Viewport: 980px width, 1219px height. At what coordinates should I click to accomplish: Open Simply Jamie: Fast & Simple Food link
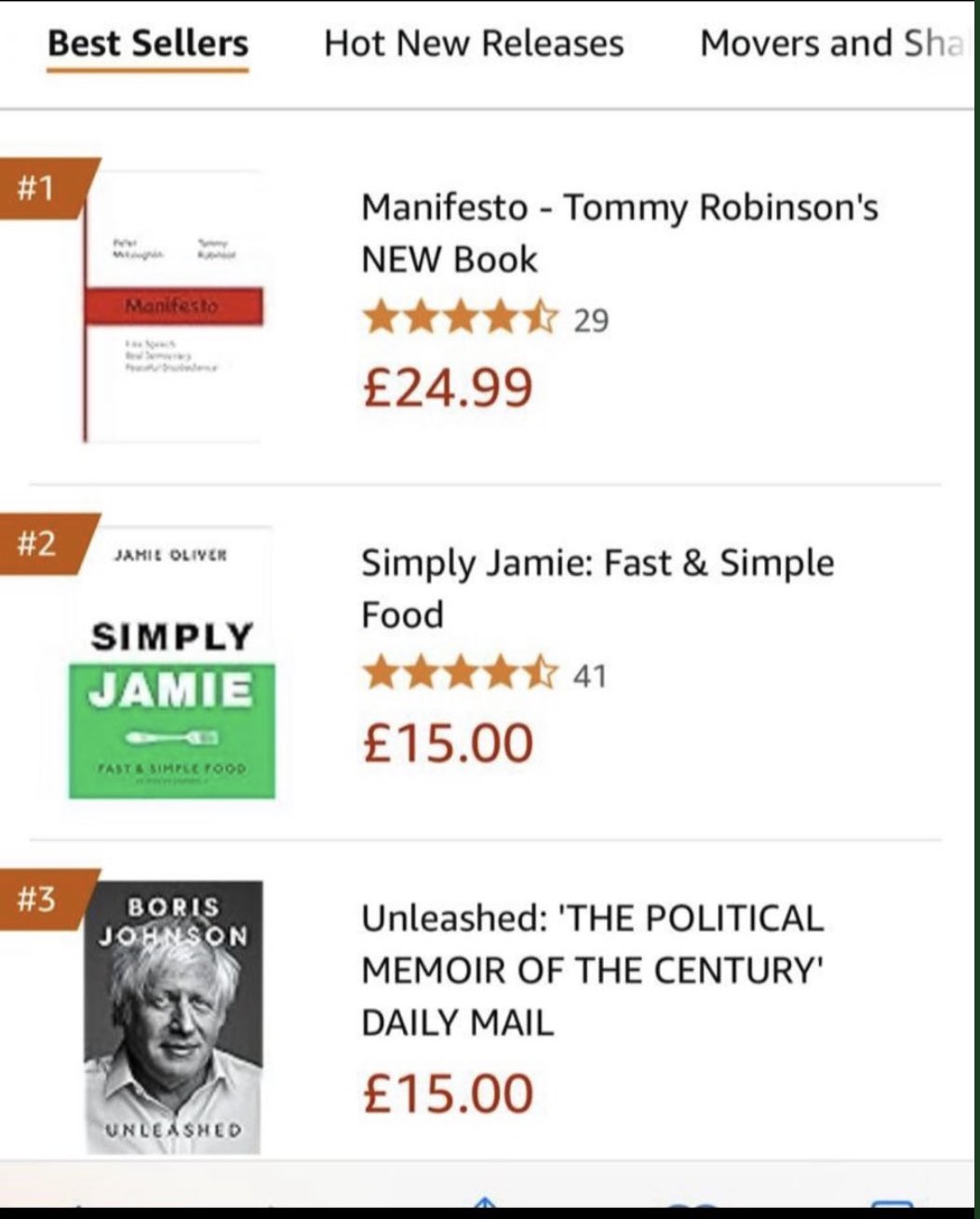click(597, 588)
